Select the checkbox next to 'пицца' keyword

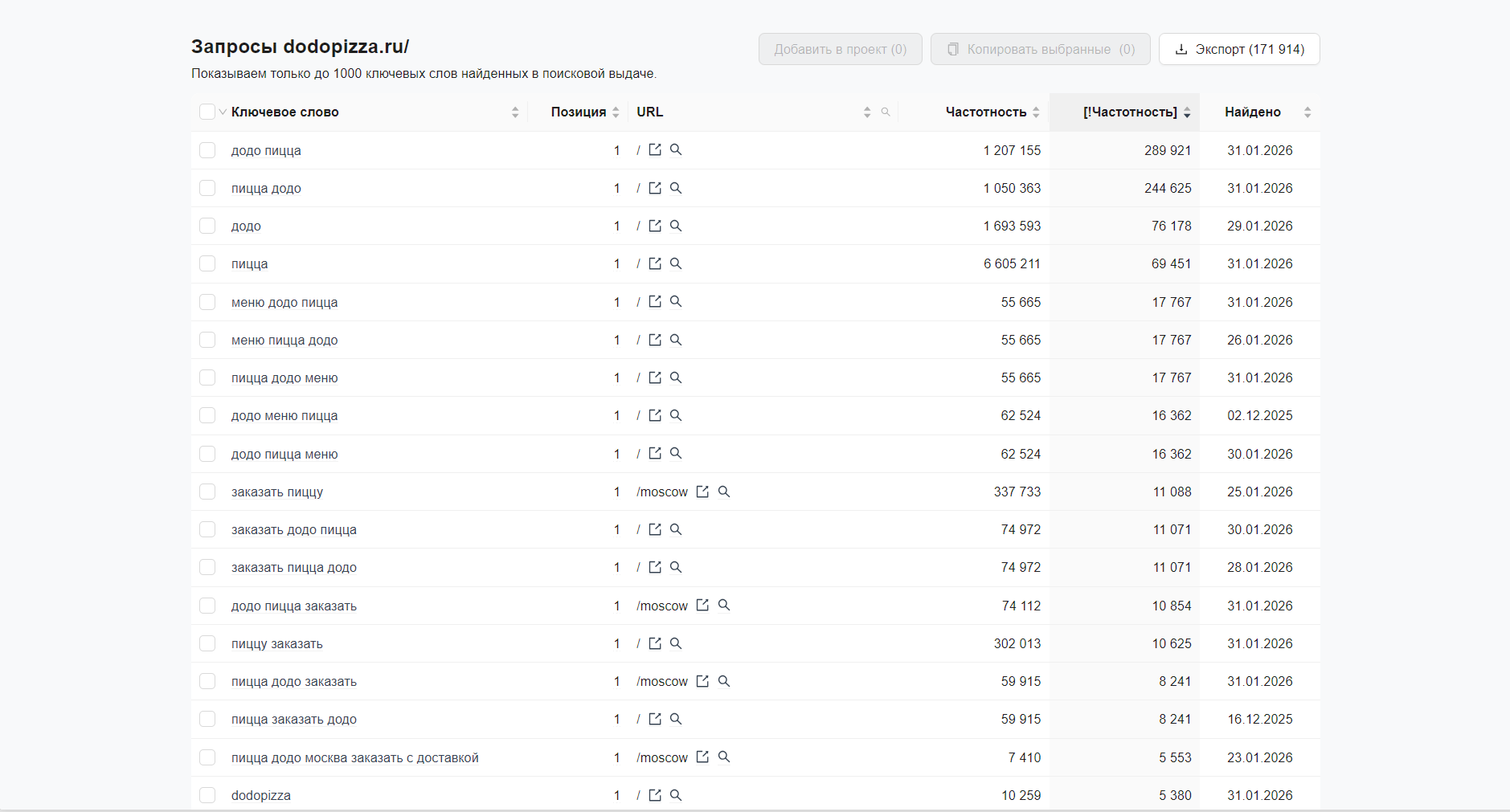pyautogui.click(x=207, y=263)
